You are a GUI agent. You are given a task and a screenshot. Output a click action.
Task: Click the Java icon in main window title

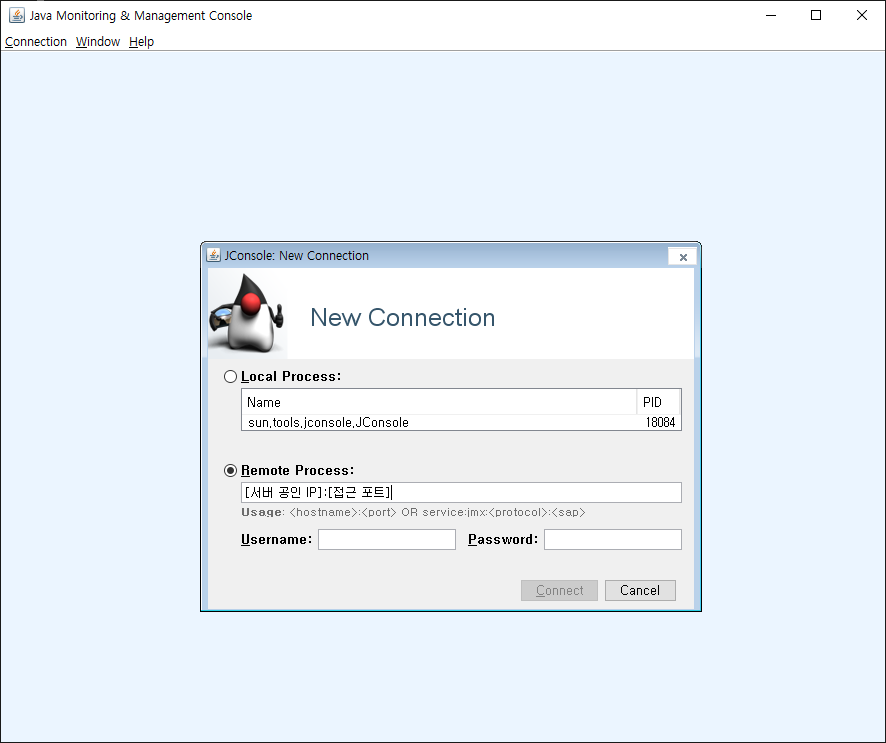(x=17, y=15)
